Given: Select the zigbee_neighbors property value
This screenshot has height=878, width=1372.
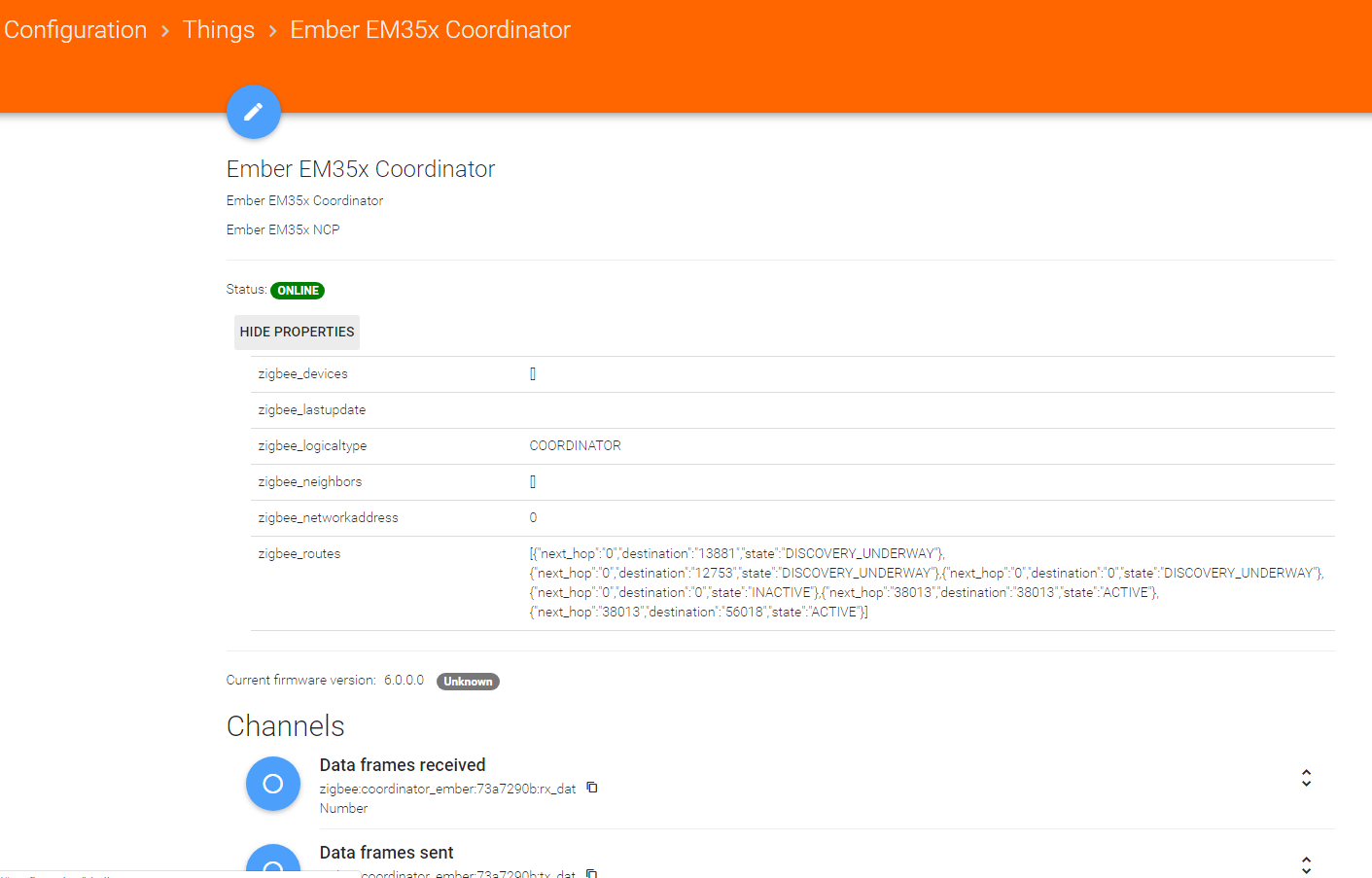Looking at the screenshot, I should click(533, 482).
